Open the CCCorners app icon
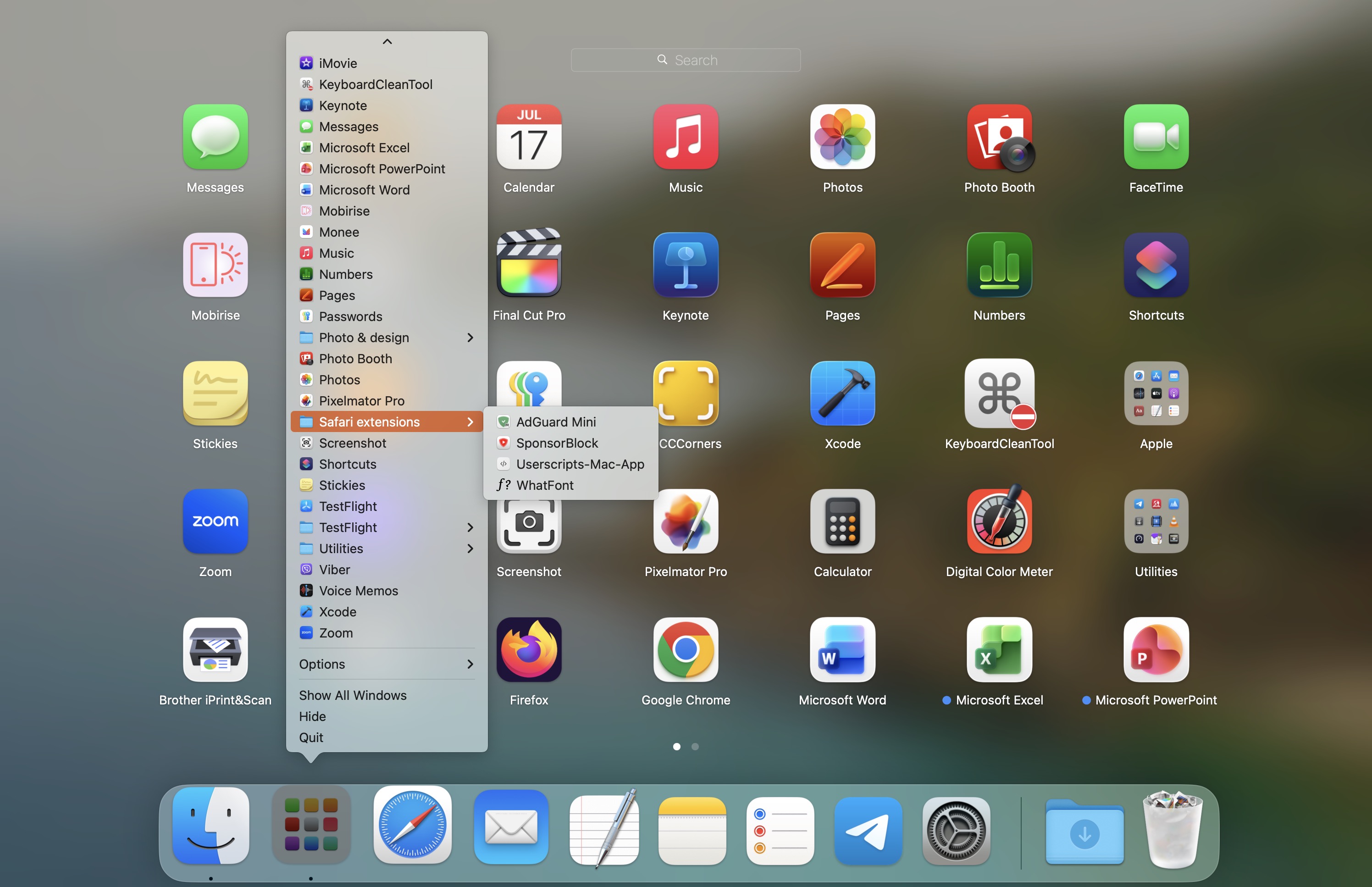 [686, 394]
